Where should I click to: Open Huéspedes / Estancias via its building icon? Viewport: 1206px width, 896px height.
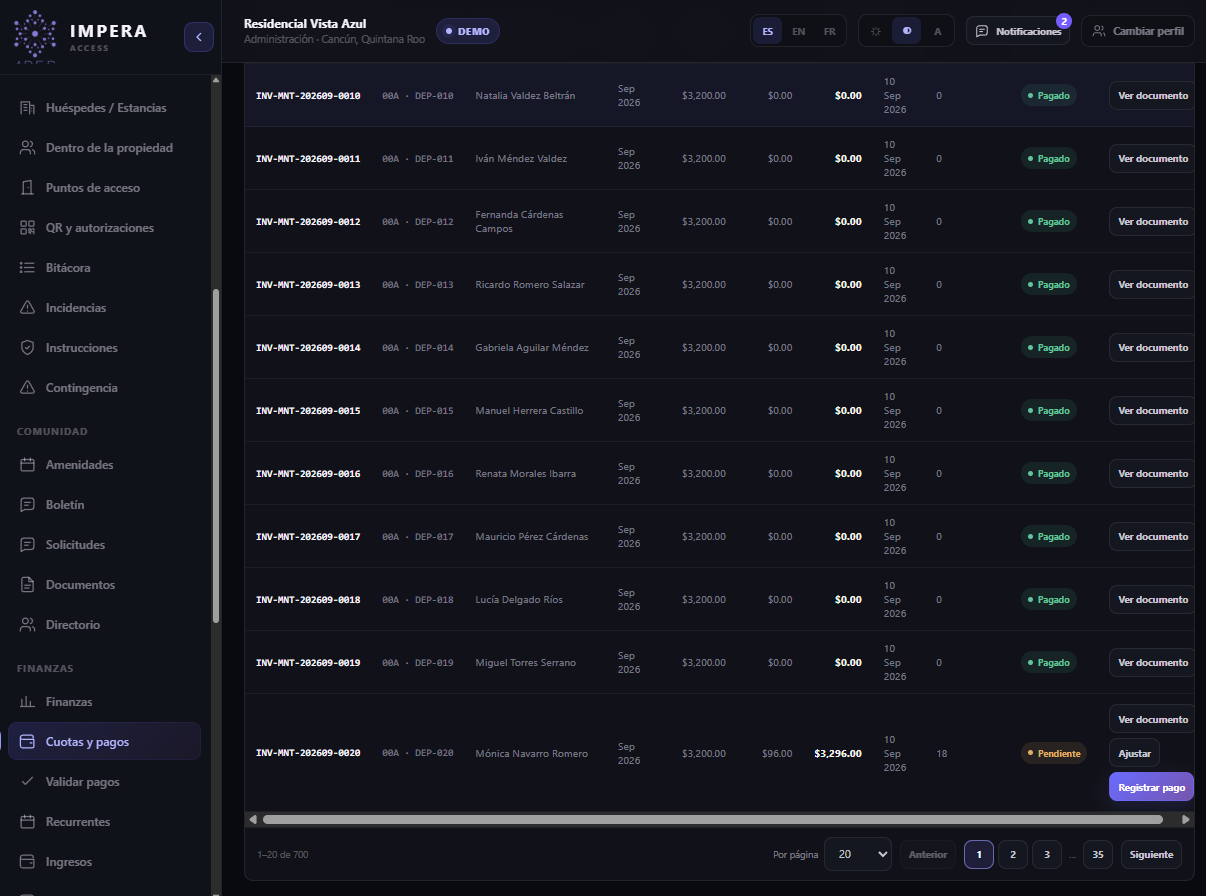point(27,108)
